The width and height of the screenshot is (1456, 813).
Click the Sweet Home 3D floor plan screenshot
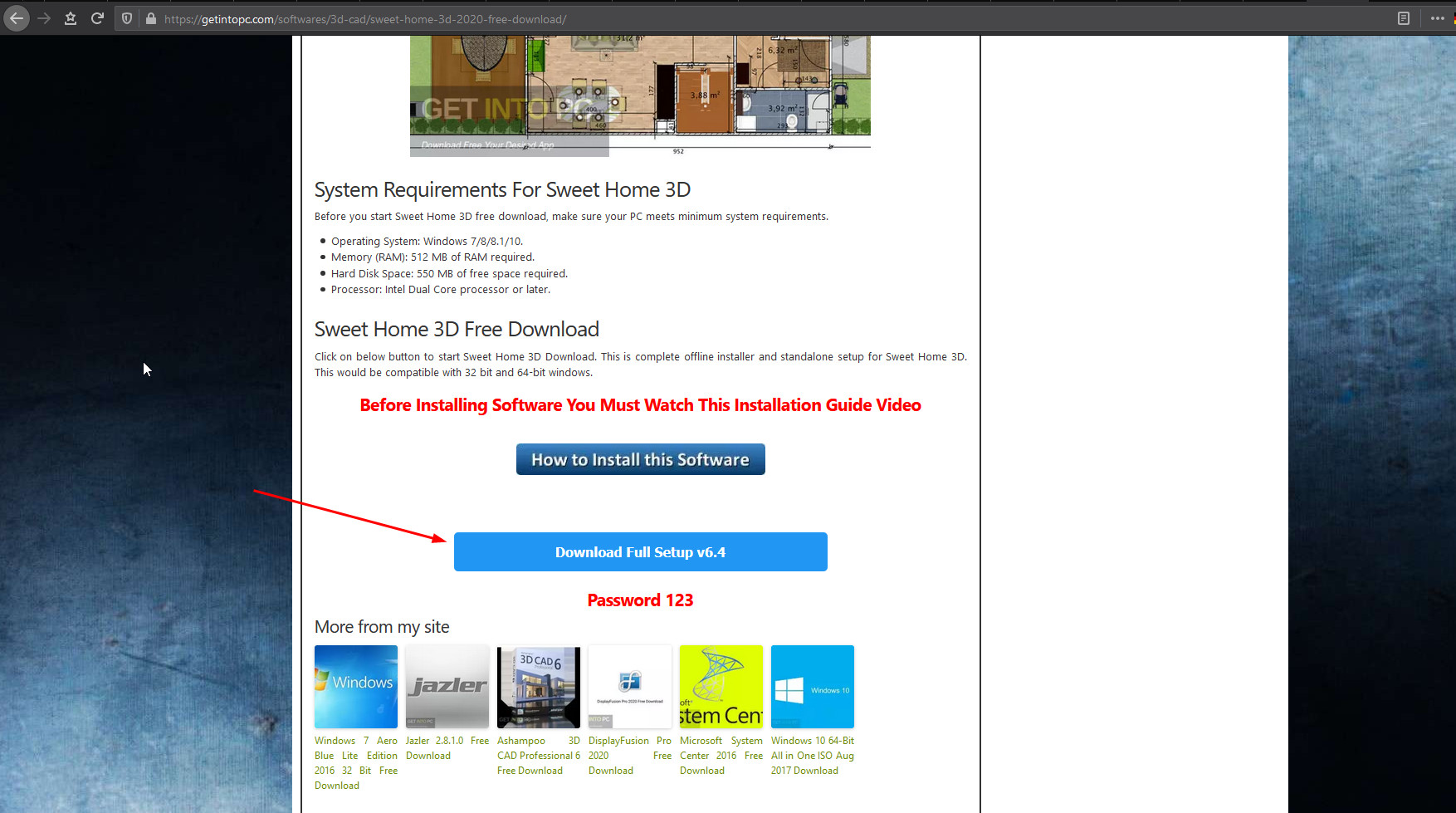point(640,96)
